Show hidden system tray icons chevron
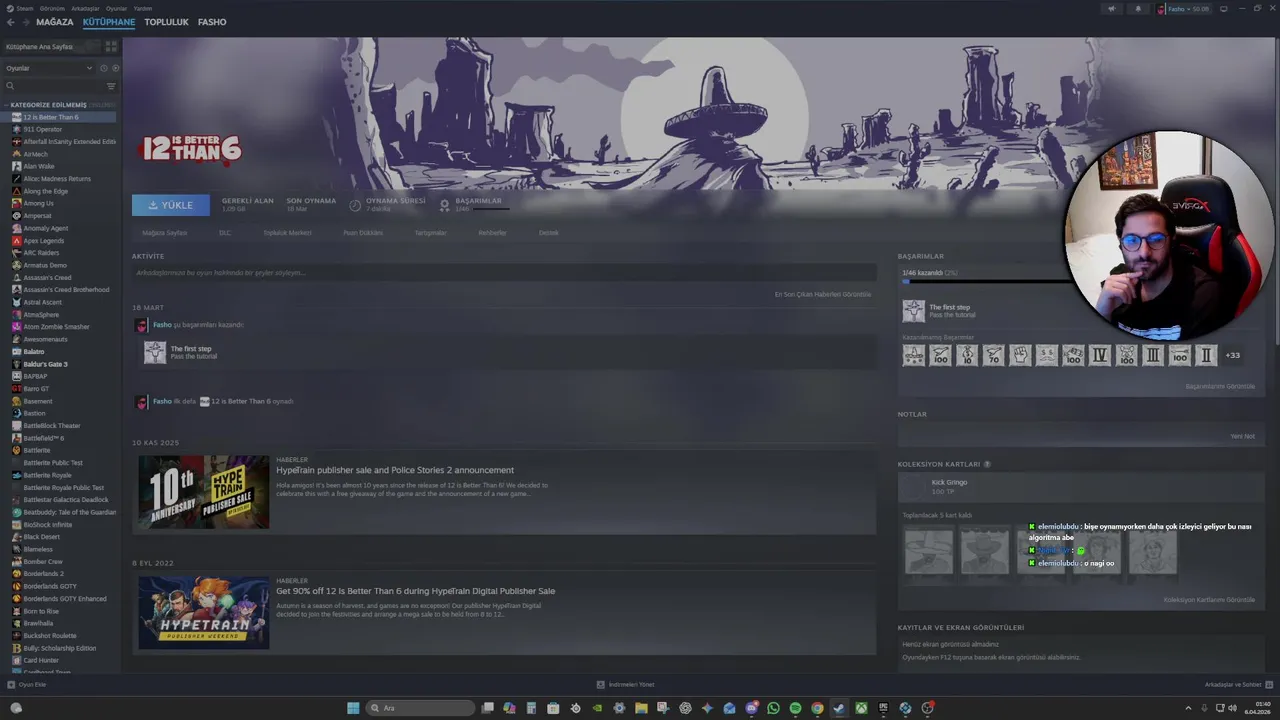Viewport: 1280px width, 720px height. (x=1189, y=708)
